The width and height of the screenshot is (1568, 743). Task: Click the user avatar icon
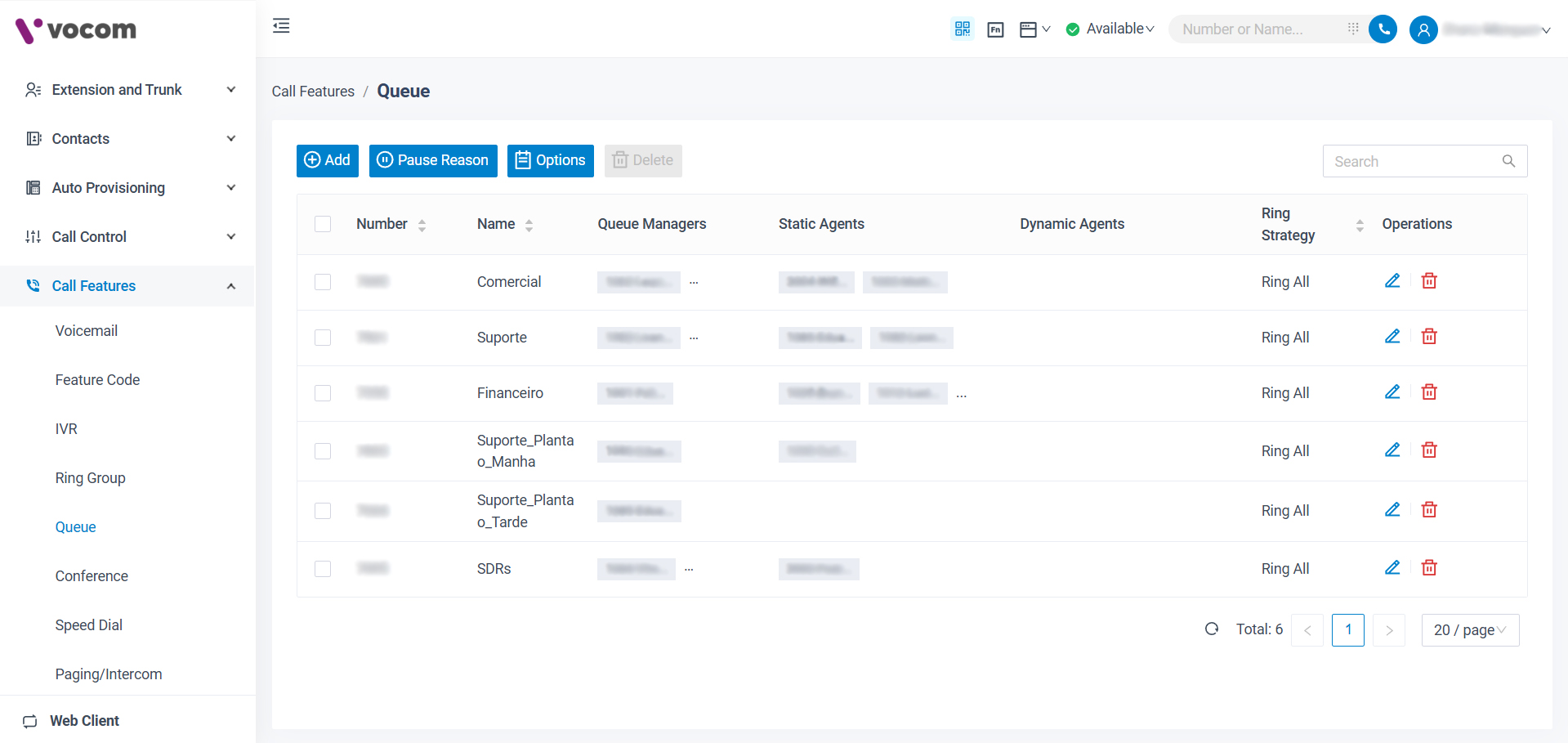1423,30
